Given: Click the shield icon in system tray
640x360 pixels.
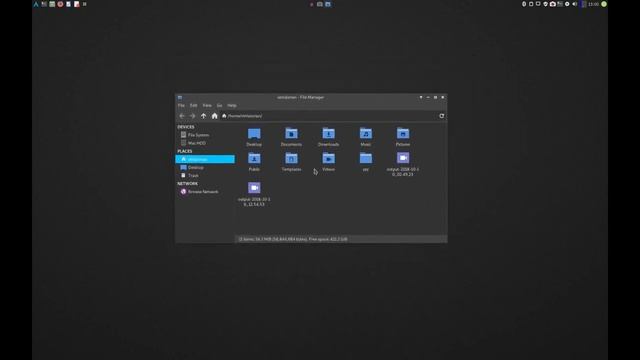Looking at the screenshot, I should [x=545, y=4].
